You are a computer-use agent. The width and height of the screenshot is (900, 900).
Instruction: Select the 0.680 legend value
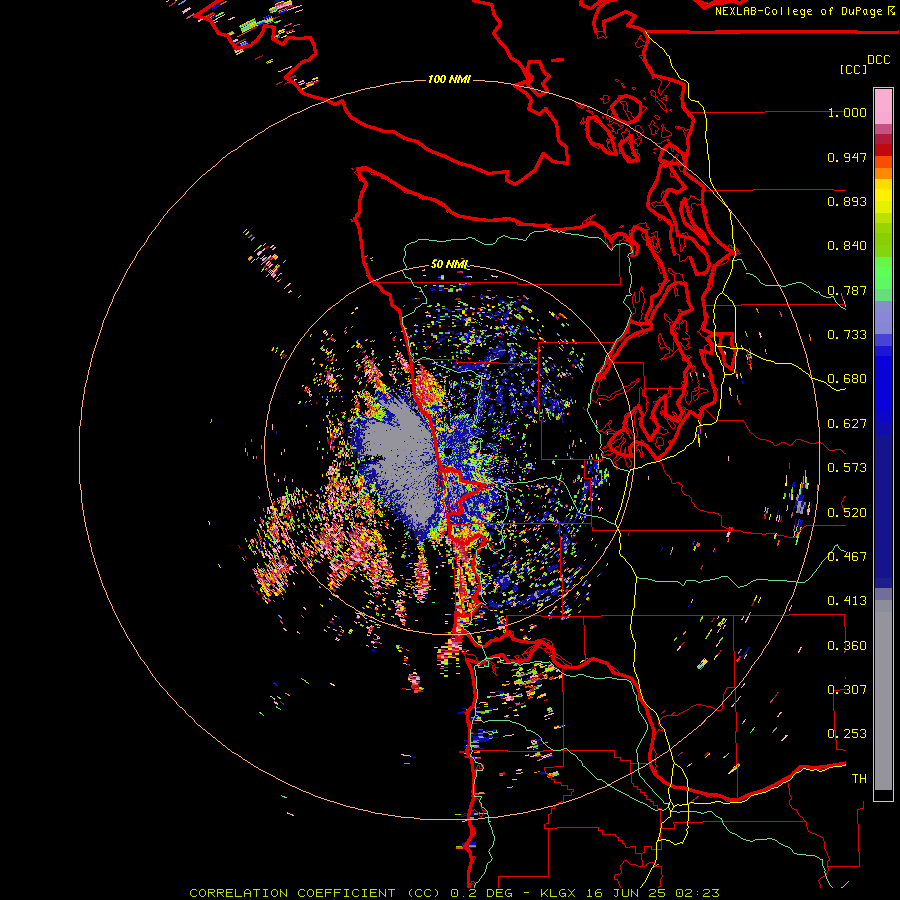847,379
